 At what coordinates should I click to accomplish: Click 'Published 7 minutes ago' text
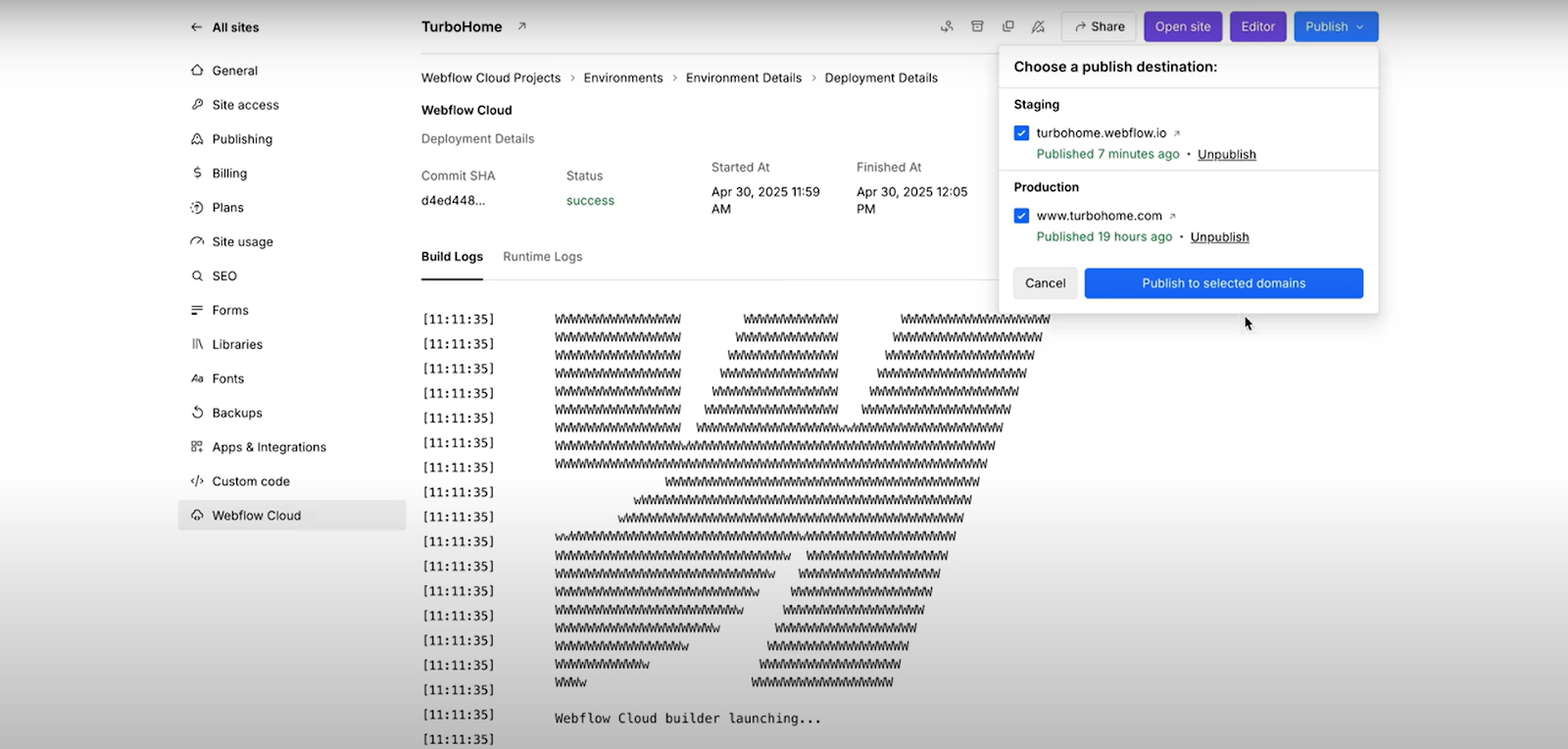click(x=1108, y=154)
